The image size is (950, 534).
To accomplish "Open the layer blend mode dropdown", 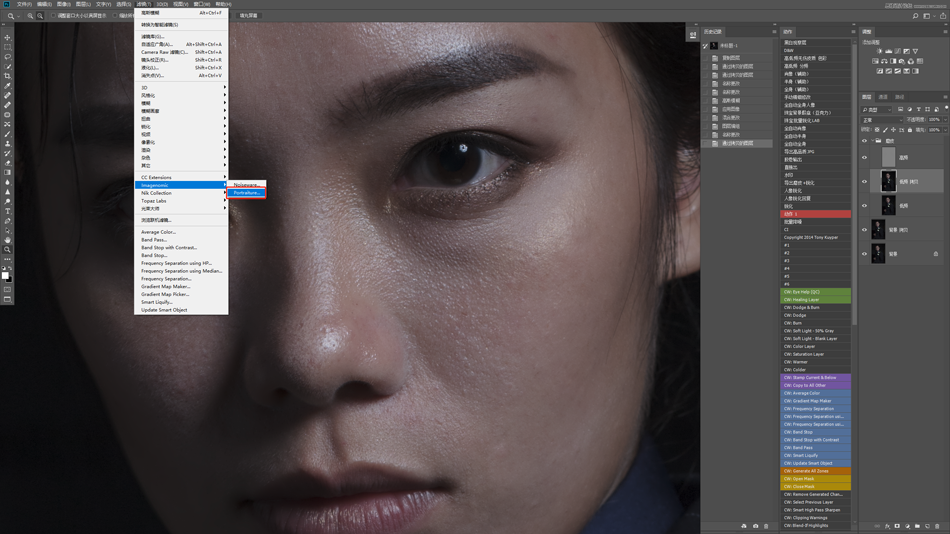I will tap(882, 120).
